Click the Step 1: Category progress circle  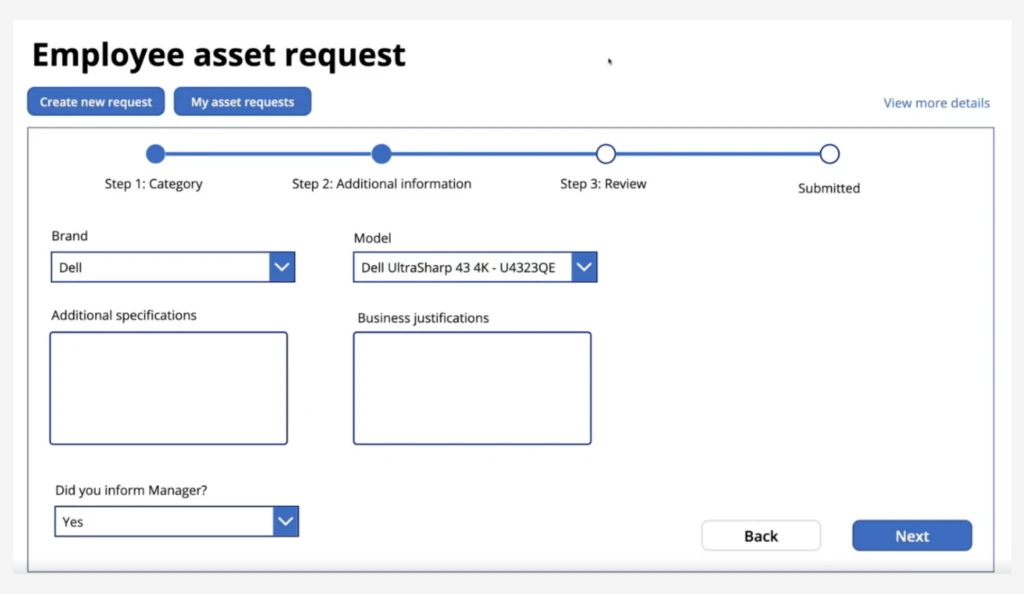(x=155, y=154)
